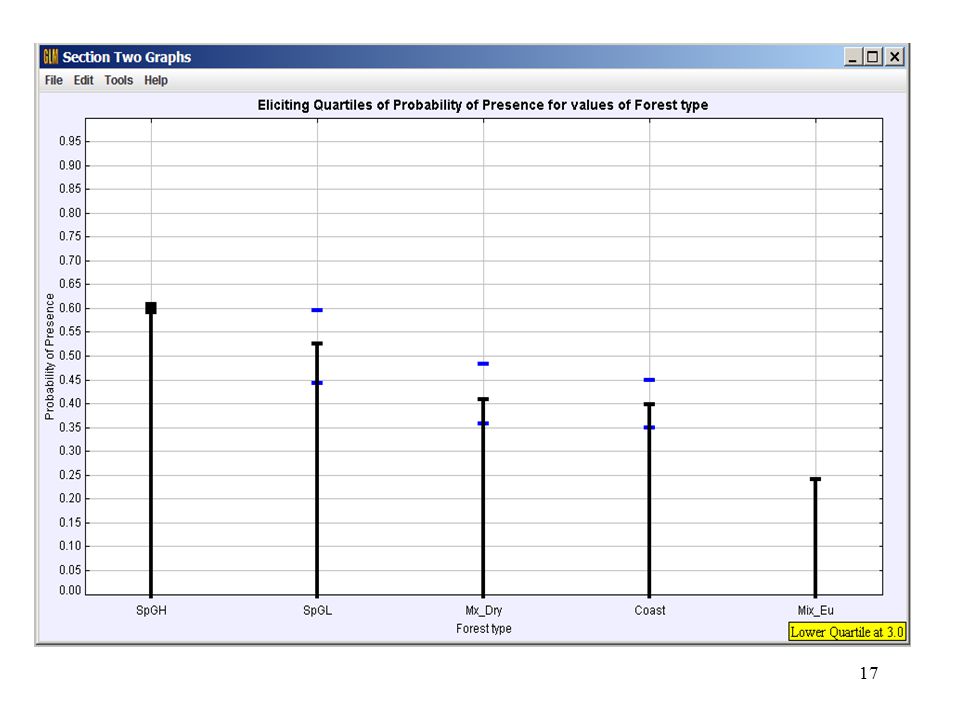This screenshot has width=960, height=720.
Task: Click the Mix_Eu median bar top
Action: point(816,479)
